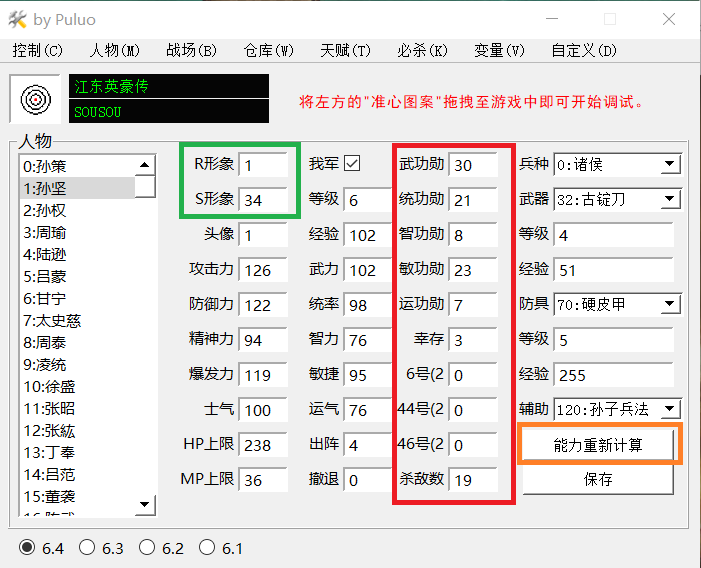Click the 攻击力 field showing 126
701x568 pixels.
click(263, 270)
